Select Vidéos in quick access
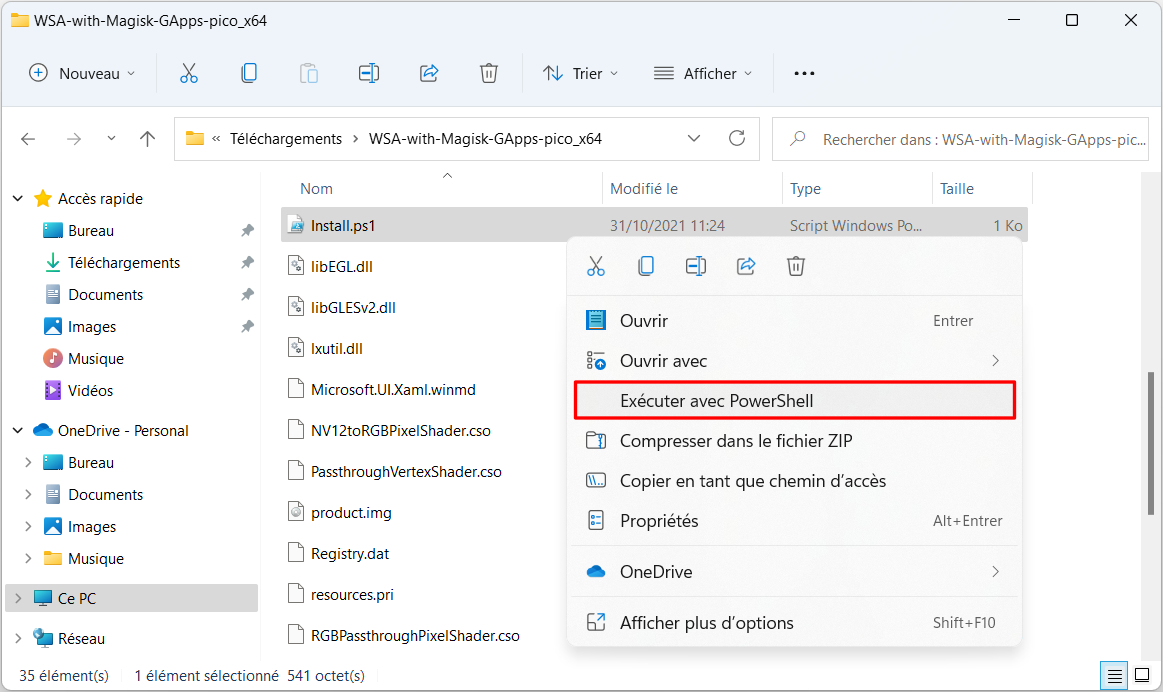This screenshot has width=1163, height=692. point(90,390)
